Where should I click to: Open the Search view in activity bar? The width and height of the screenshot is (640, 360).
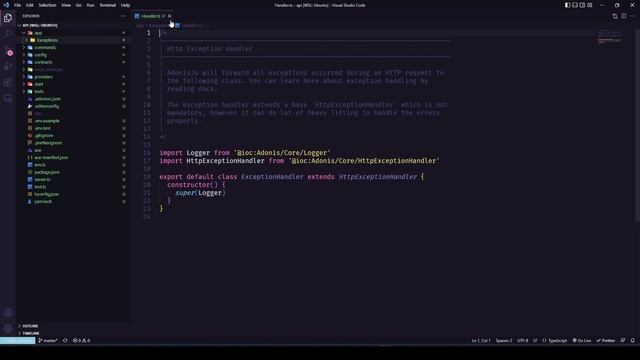point(8,34)
